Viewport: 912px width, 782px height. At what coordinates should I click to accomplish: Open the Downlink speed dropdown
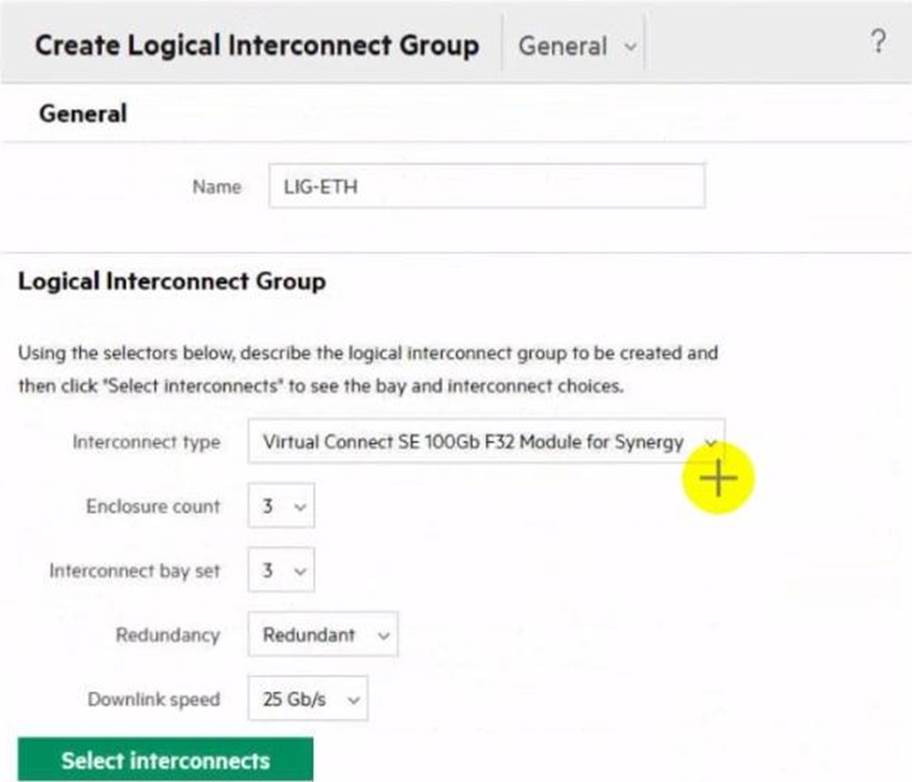(307, 699)
